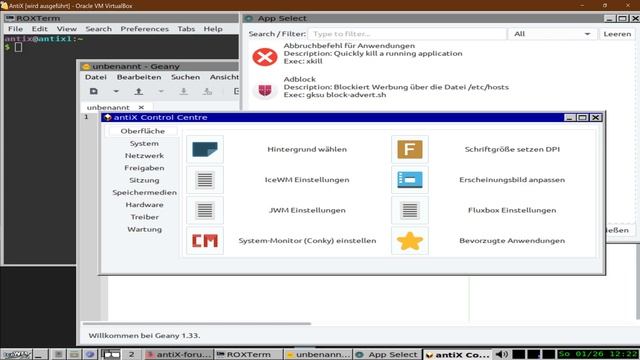Open the icon beside Fluxbox Einstellungen
640x360 pixels.
pyautogui.click(x=410, y=210)
